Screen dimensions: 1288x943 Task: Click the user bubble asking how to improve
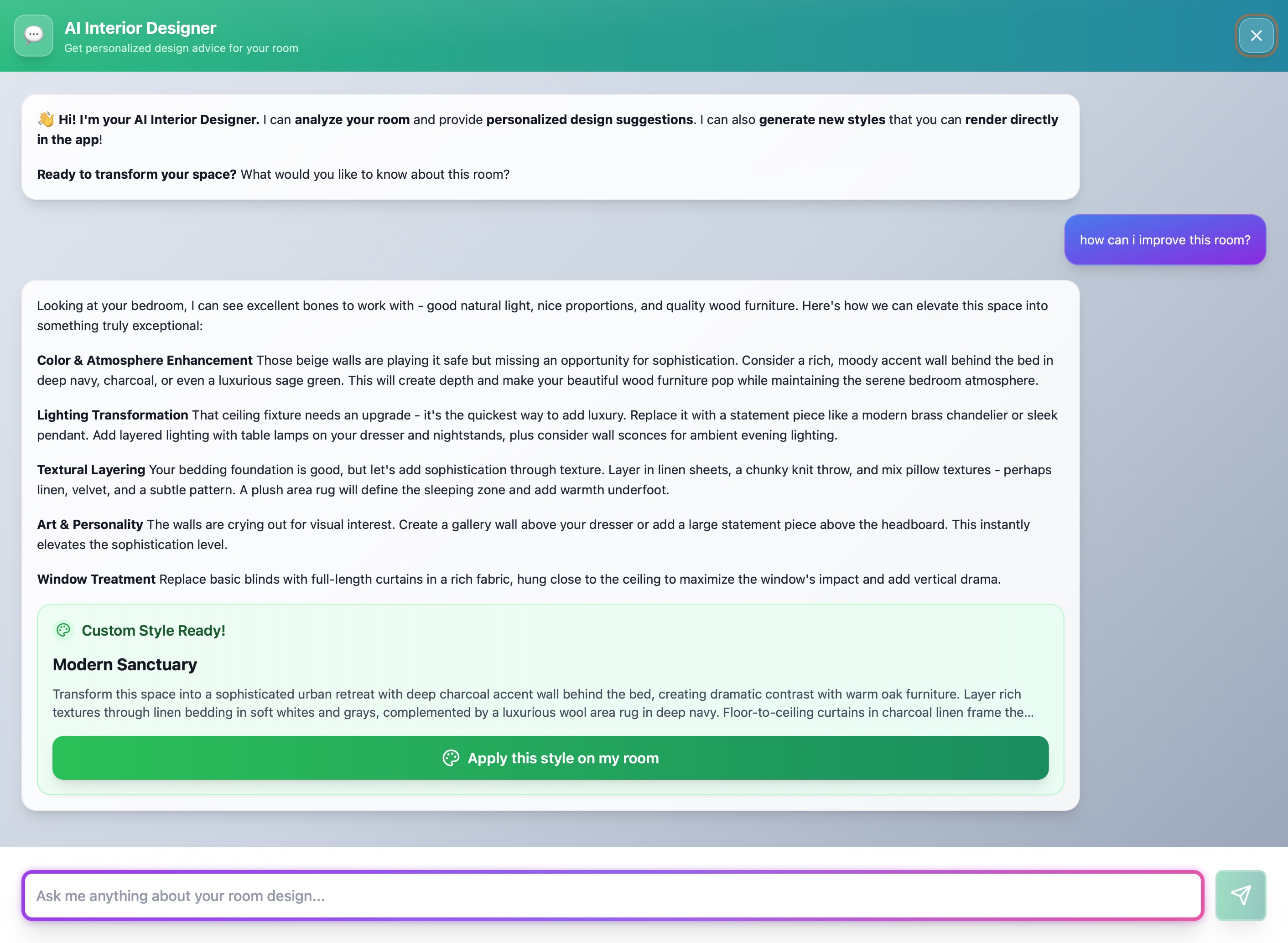pyautogui.click(x=1165, y=240)
